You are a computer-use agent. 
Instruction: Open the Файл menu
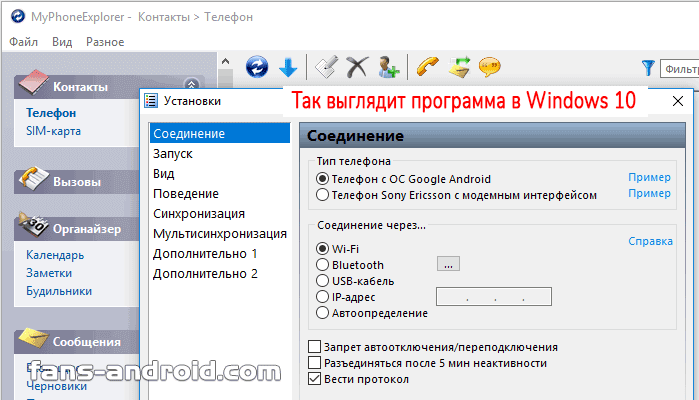pyautogui.click(x=23, y=42)
